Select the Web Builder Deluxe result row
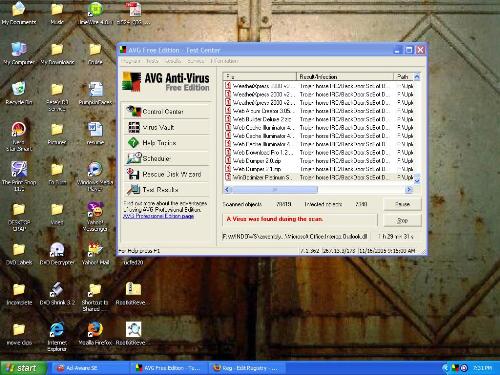The height and width of the screenshot is (375, 500). (319, 119)
